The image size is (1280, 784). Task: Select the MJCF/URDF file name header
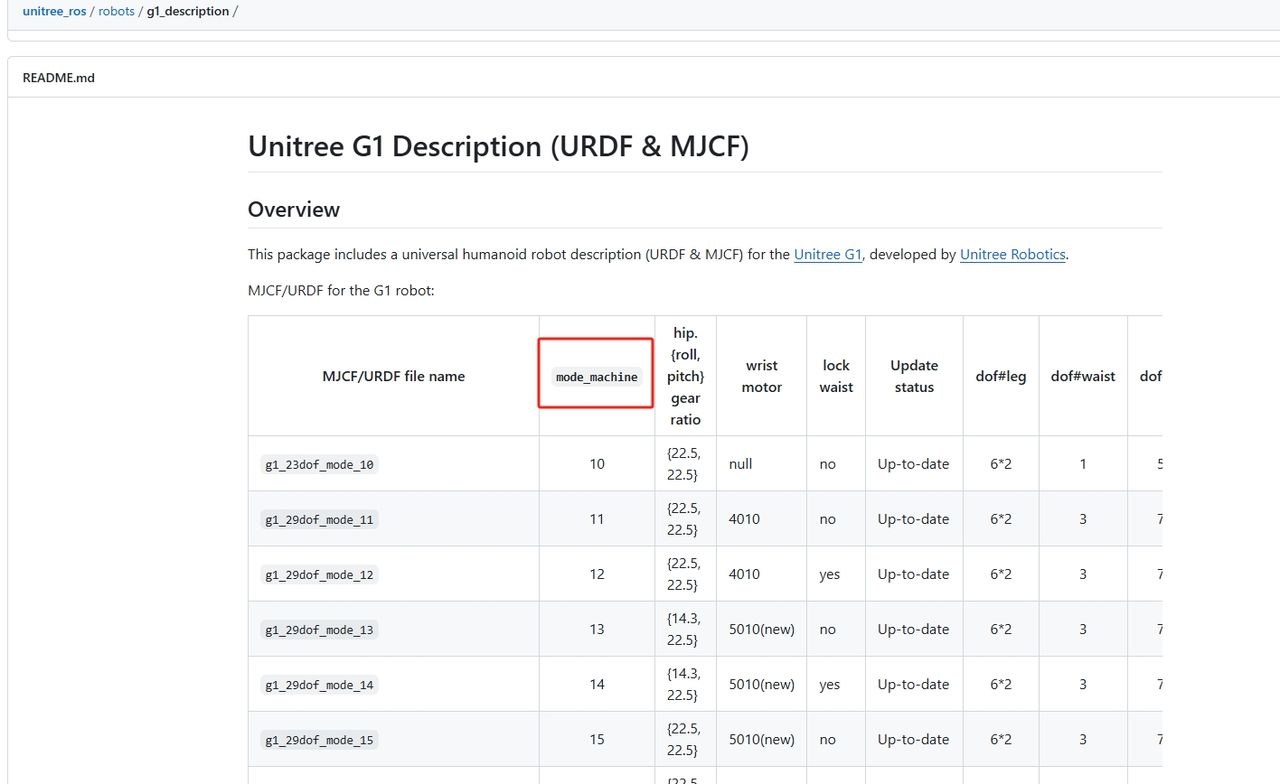[x=393, y=376]
